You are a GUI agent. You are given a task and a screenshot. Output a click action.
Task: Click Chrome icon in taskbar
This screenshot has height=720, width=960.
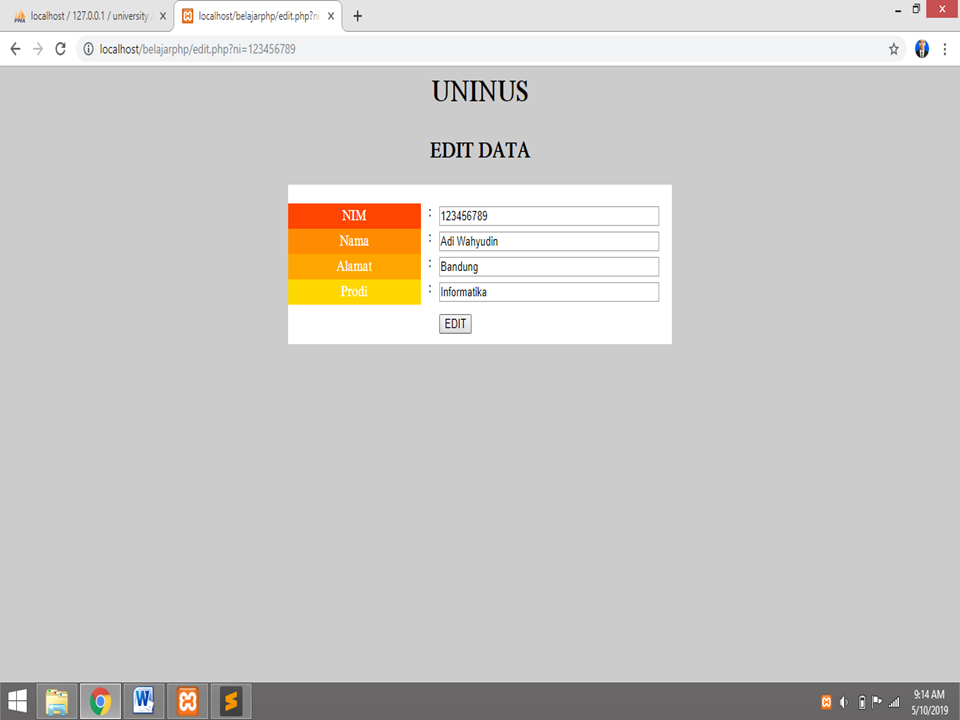click(x=100, y=701)
